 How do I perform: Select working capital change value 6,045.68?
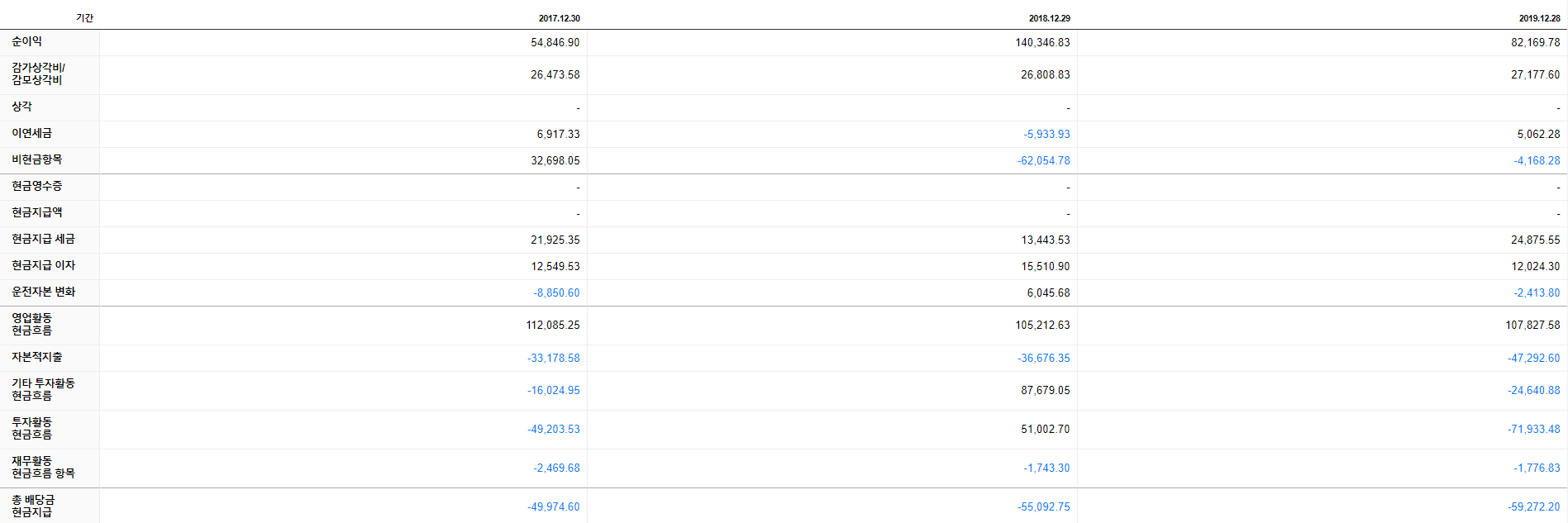pyautogui.click(x=1048, y=292)
